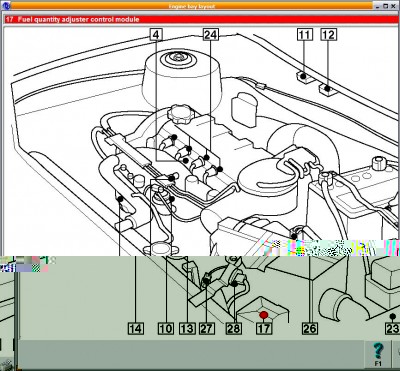400x371 pixels.
Task: Click component number 12 label box
Action: point(329,35)
